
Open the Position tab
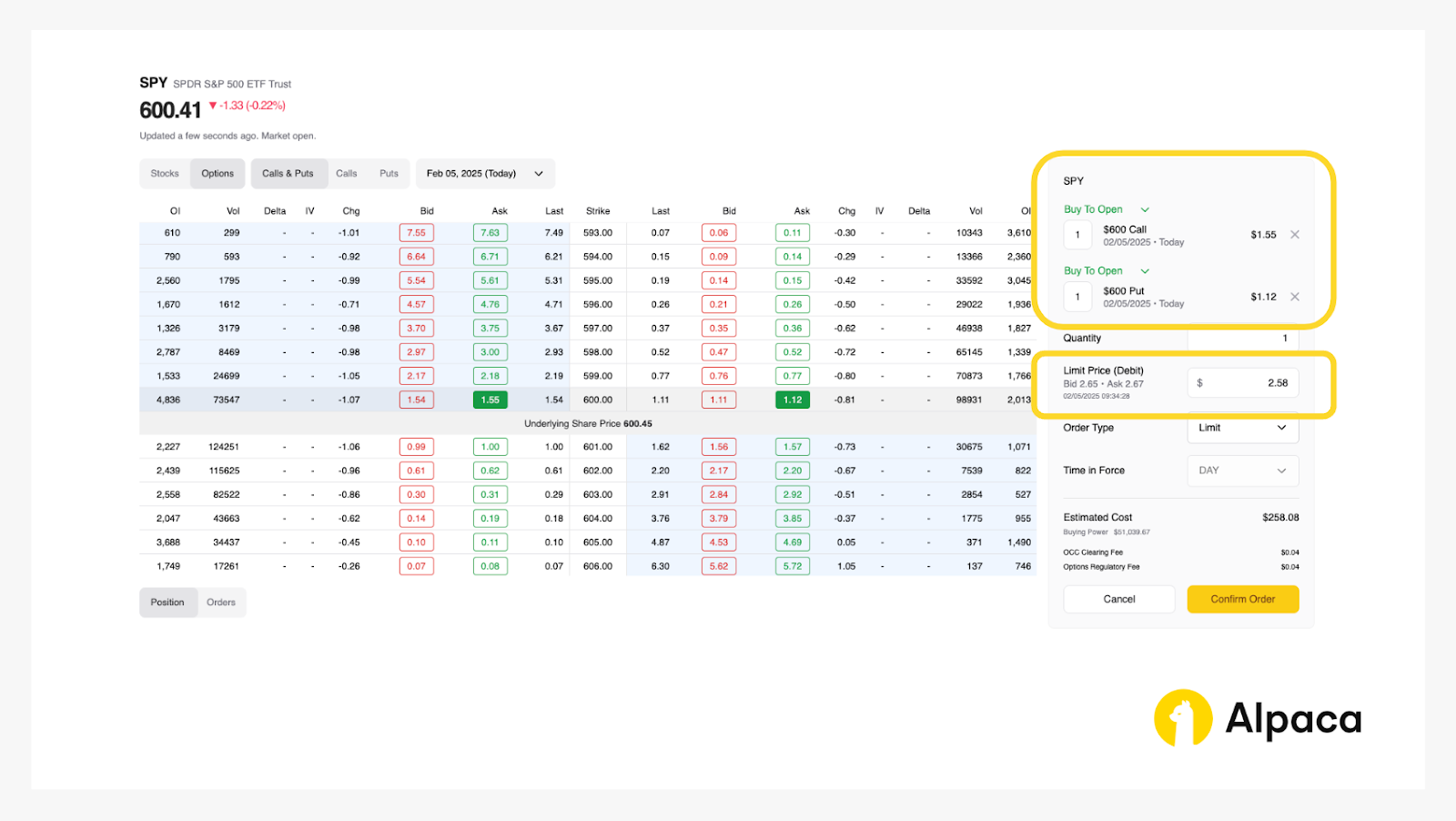(x=167, y=603)
